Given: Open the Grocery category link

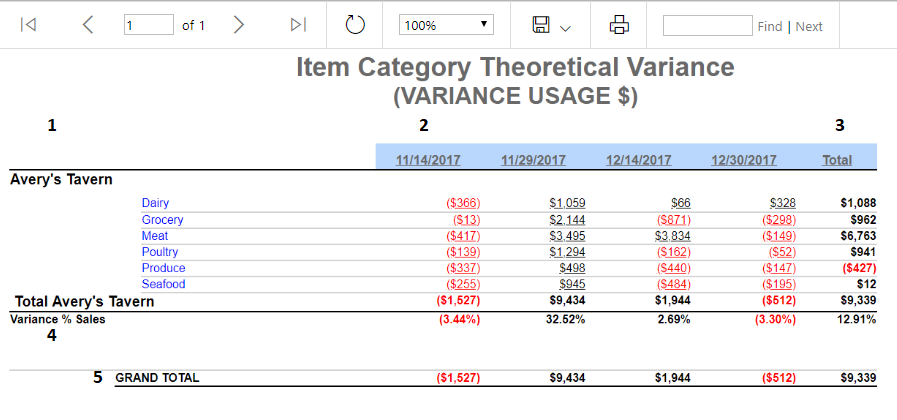Looking at the screenshot, I should coord(162,220).
